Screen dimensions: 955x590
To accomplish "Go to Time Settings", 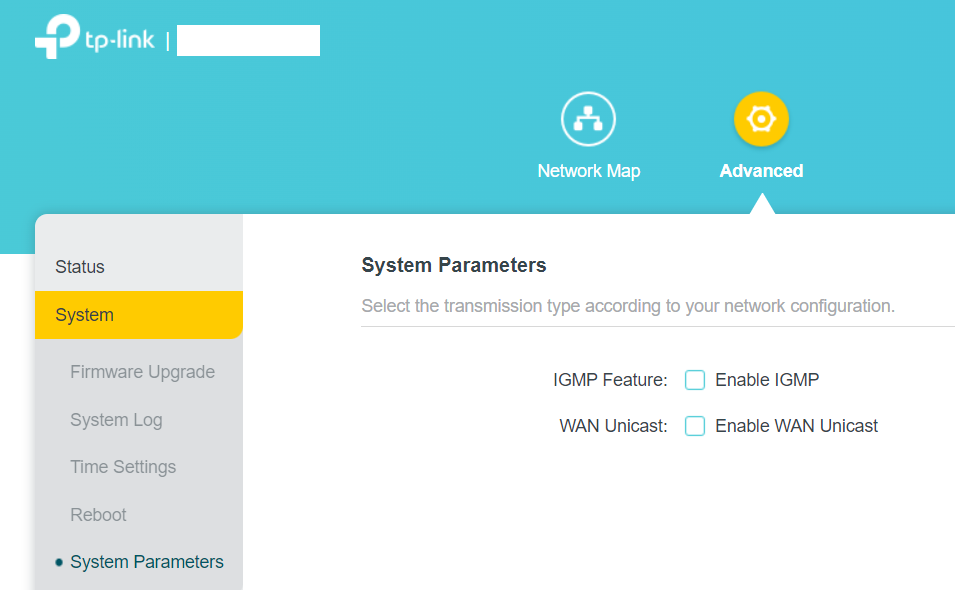I will click(x=123, y=467).
